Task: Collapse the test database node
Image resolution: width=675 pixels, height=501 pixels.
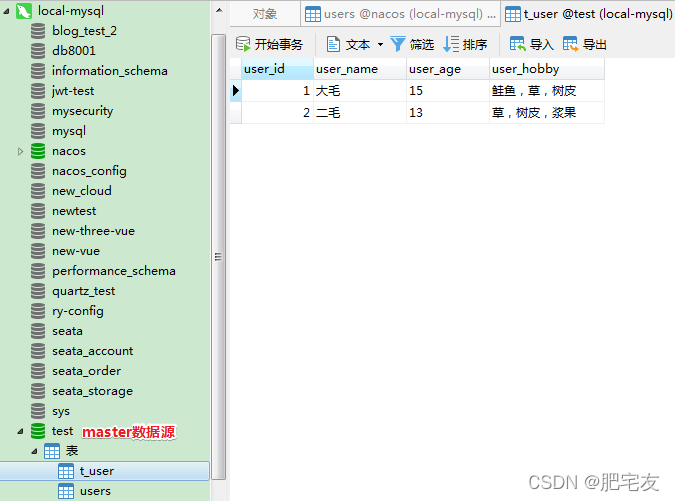Action: [20, 431]
